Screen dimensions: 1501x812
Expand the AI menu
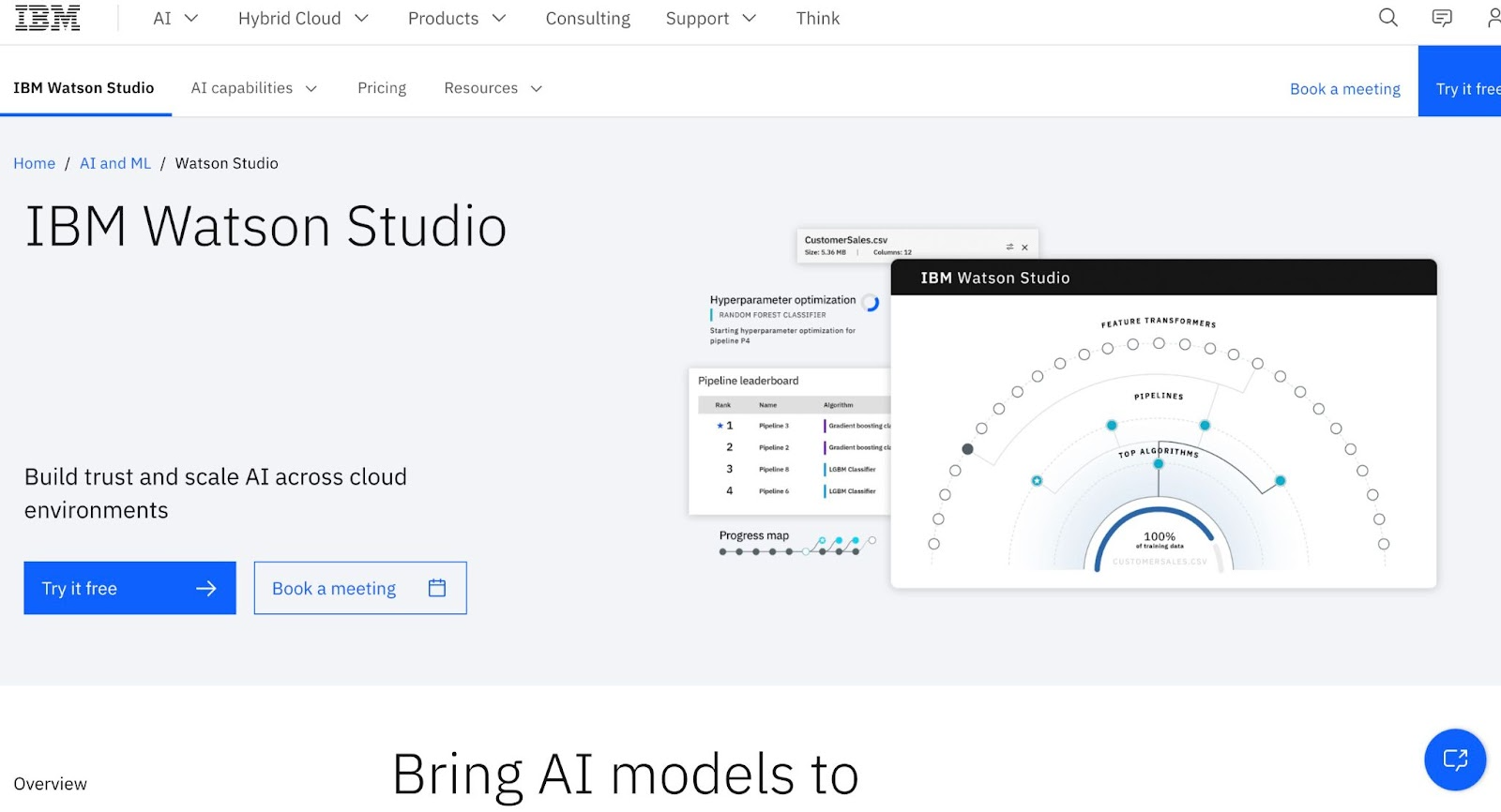[175, 18]
